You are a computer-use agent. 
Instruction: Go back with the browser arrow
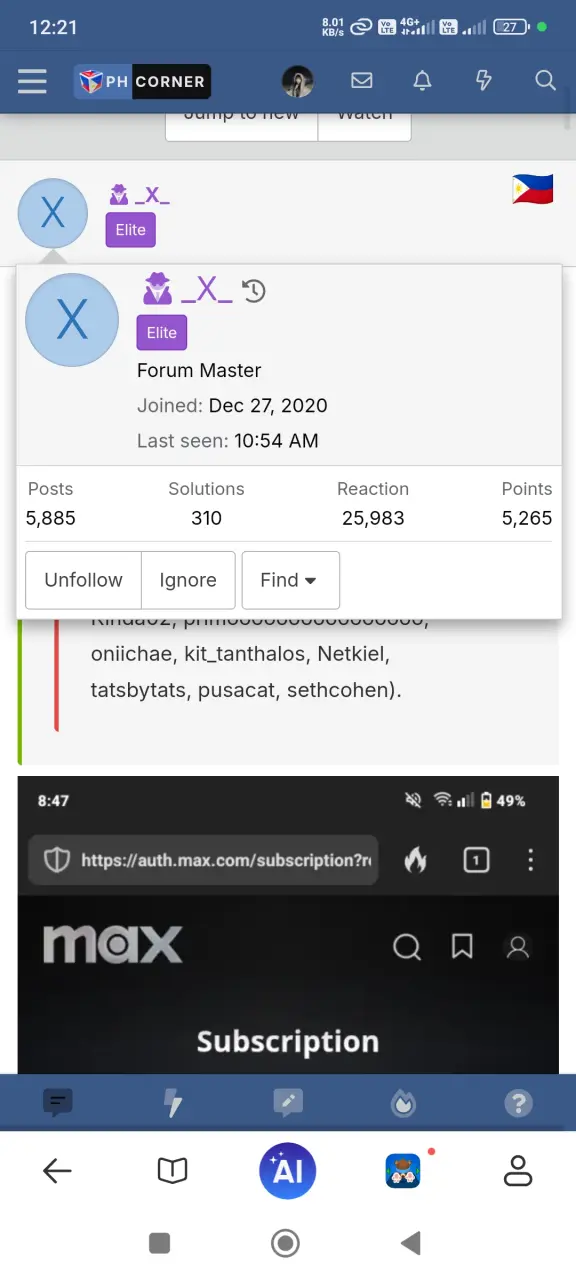(58, 1170)
